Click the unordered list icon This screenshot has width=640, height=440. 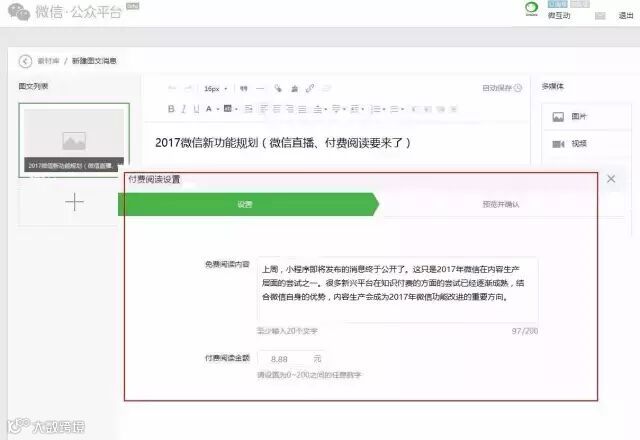click(x=394, y=109)
